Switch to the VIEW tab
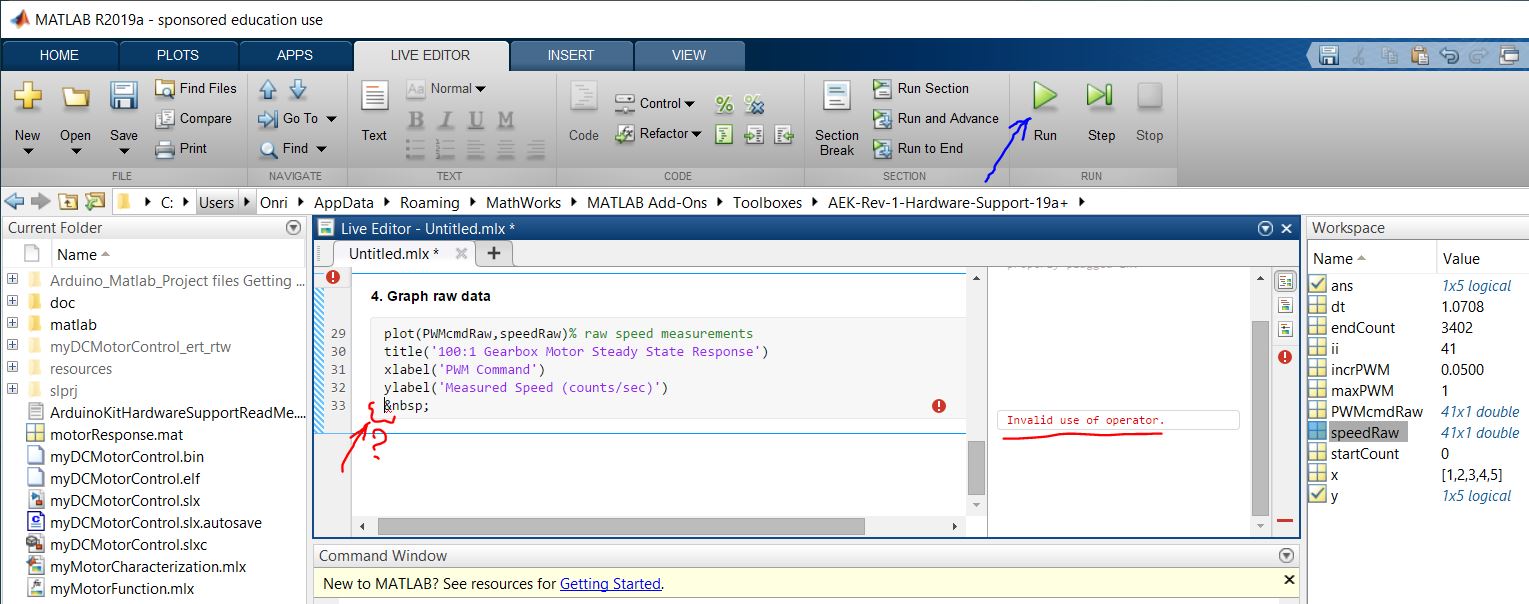1529x604 pixels. pos(689,55)
